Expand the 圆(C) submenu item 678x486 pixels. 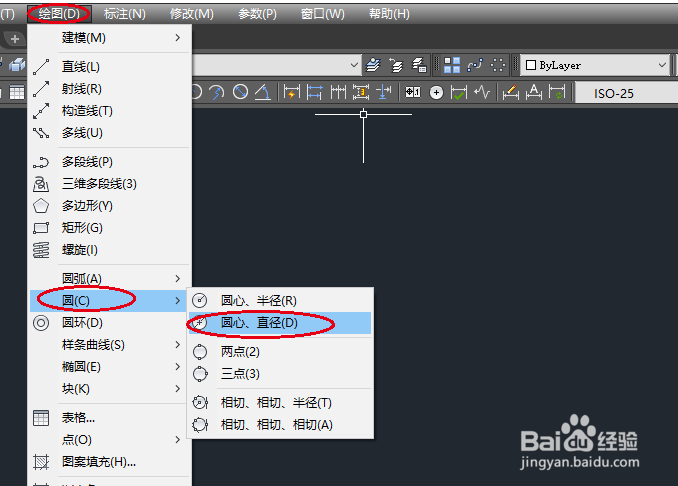click(110, 301)
